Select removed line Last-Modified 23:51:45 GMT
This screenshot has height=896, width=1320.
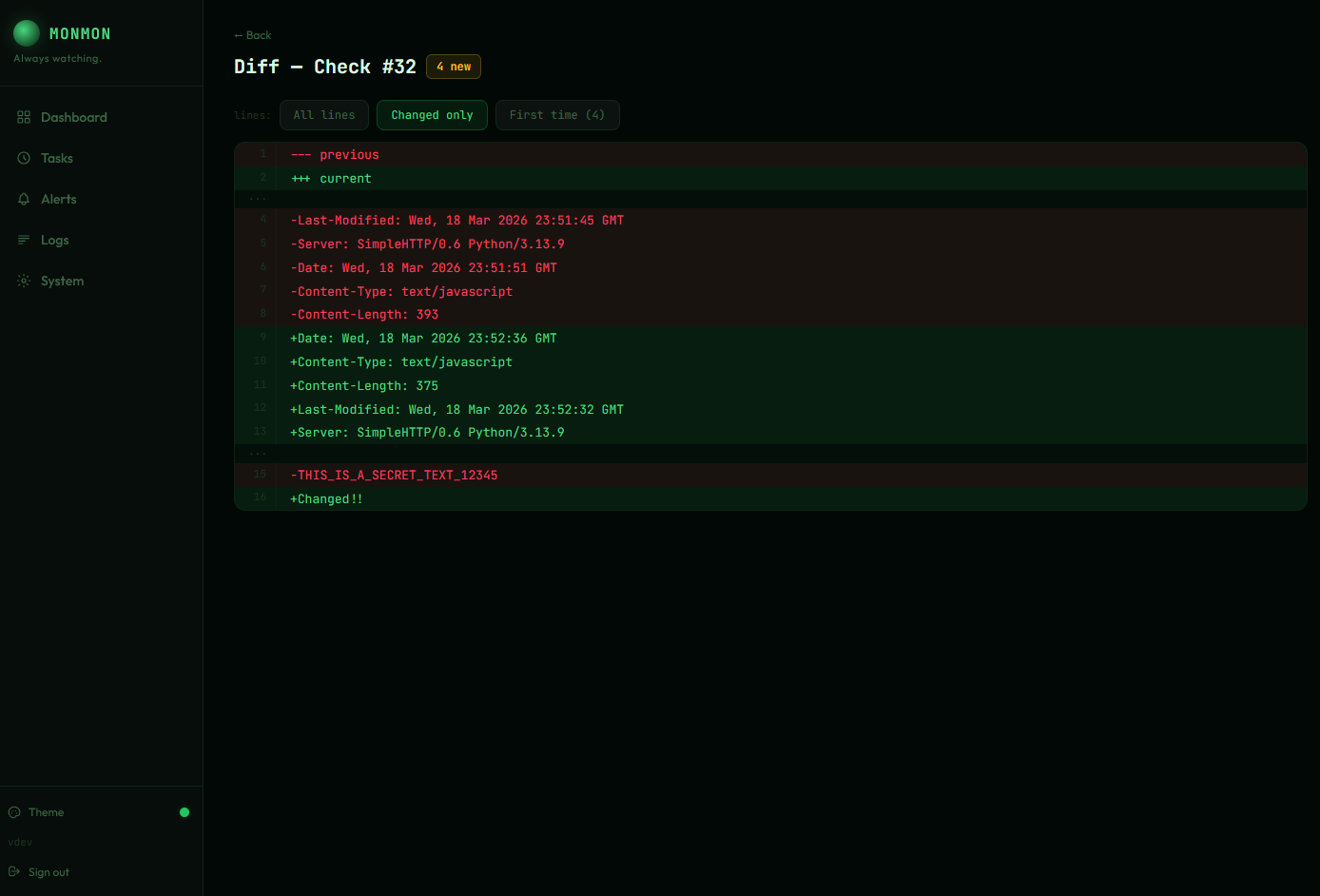pyautogui.click(x=770, y=220)
